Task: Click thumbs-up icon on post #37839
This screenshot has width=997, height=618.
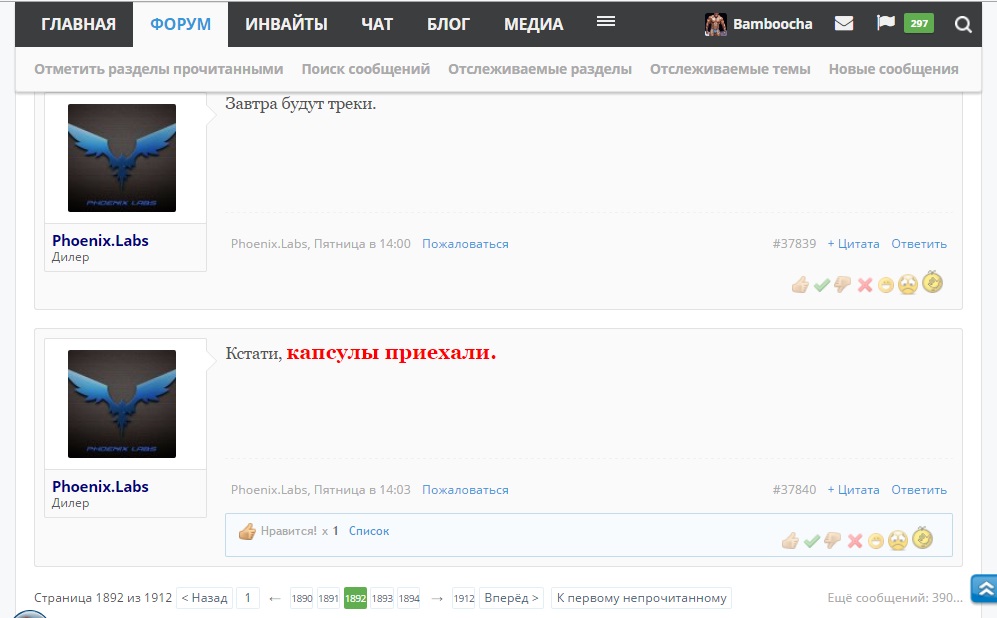Action: click(x=800, y=285)
